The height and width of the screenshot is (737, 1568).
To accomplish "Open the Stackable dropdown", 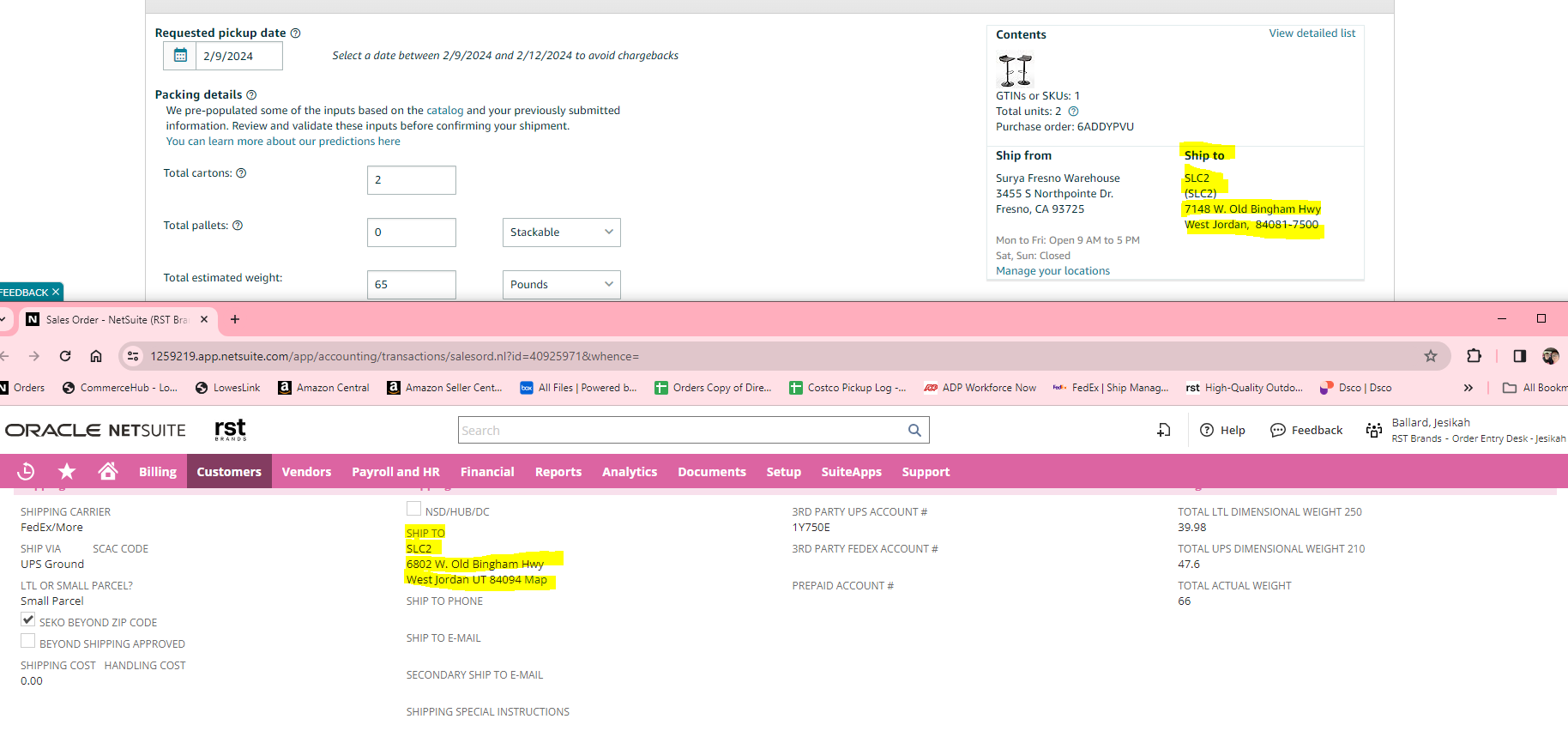I will tap(561, 233).
